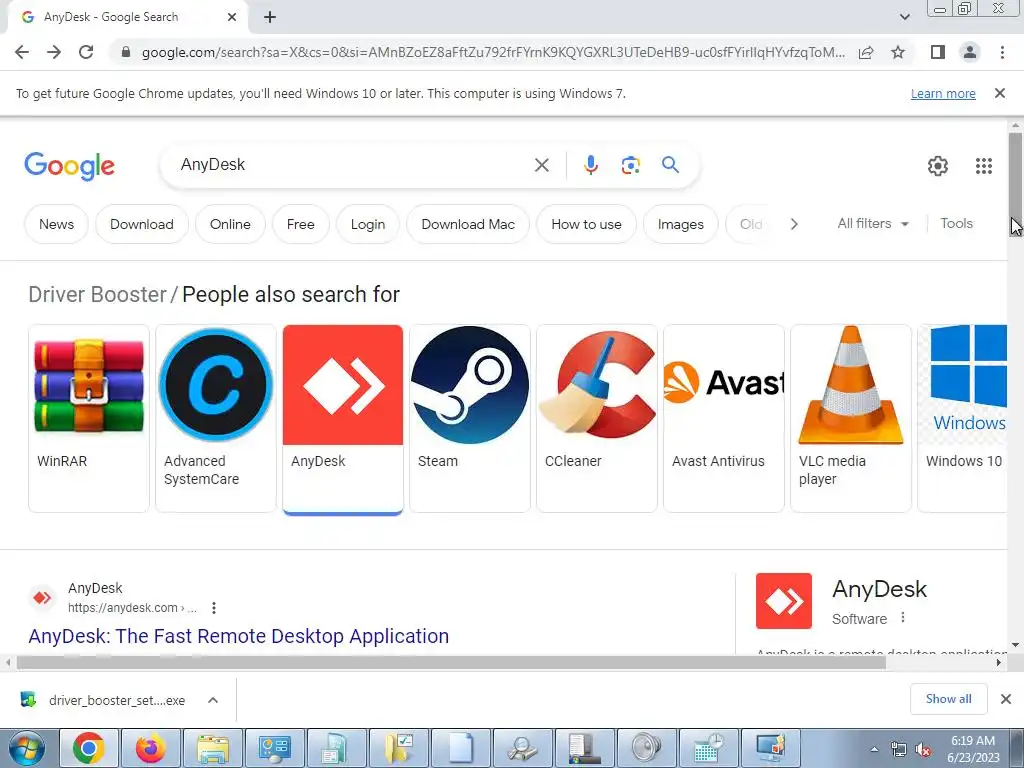1024x768 pixels.
Task: Close the downloads bar
Action: pyautogui.click(x=1006, y=699)
